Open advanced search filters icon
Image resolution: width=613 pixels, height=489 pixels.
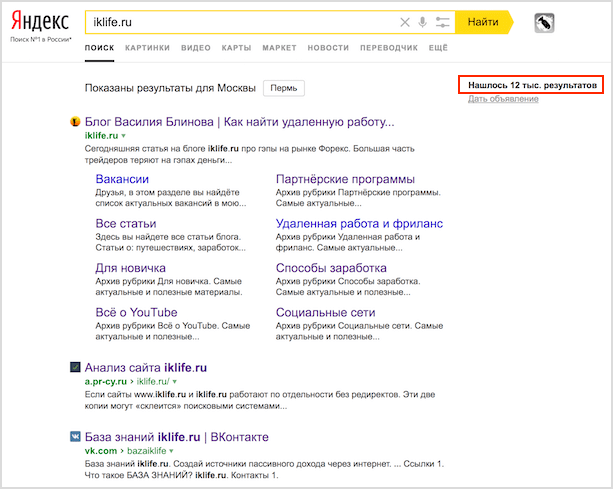(x=443, y=22)
